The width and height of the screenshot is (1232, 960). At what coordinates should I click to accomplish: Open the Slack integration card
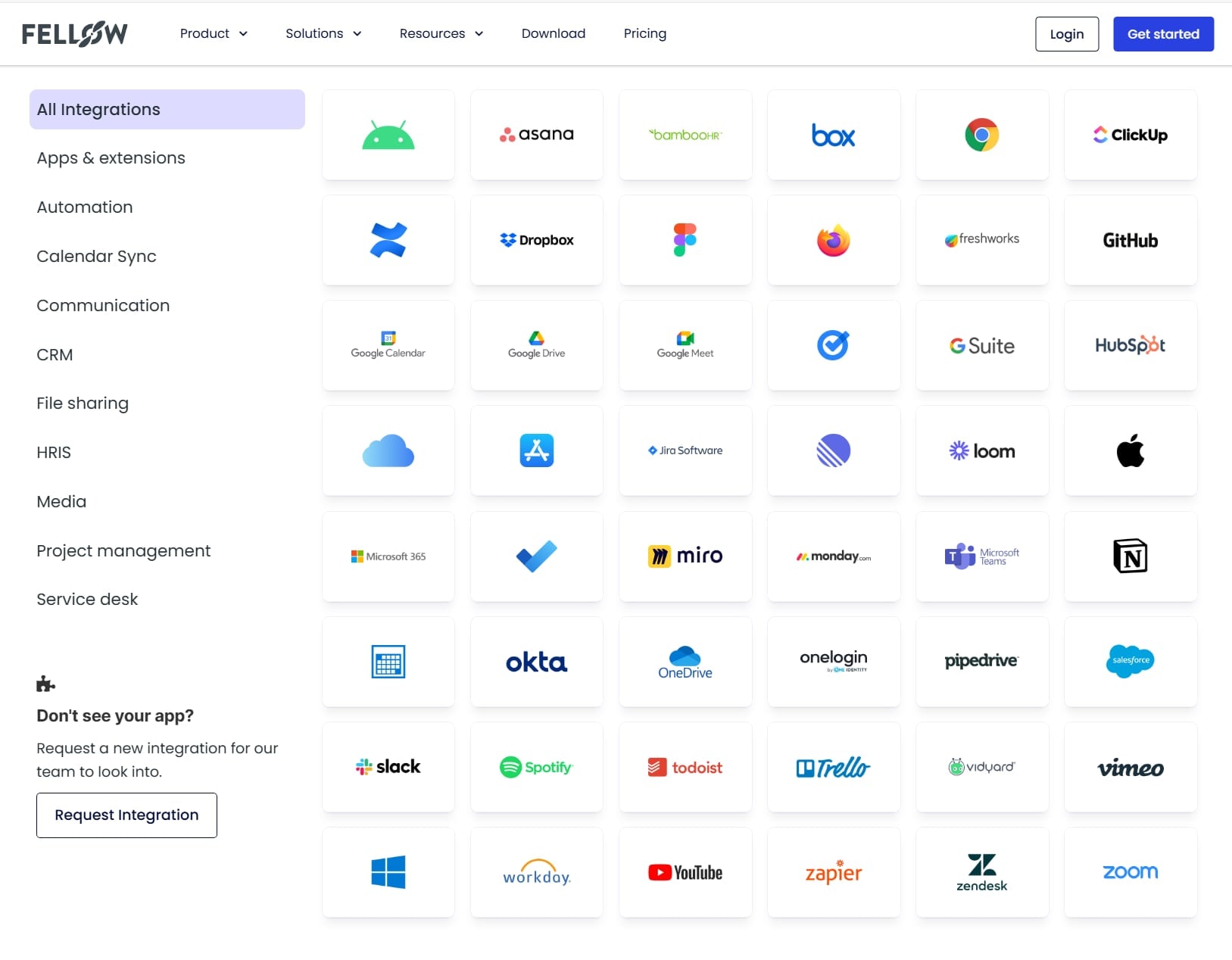point(388,767)
